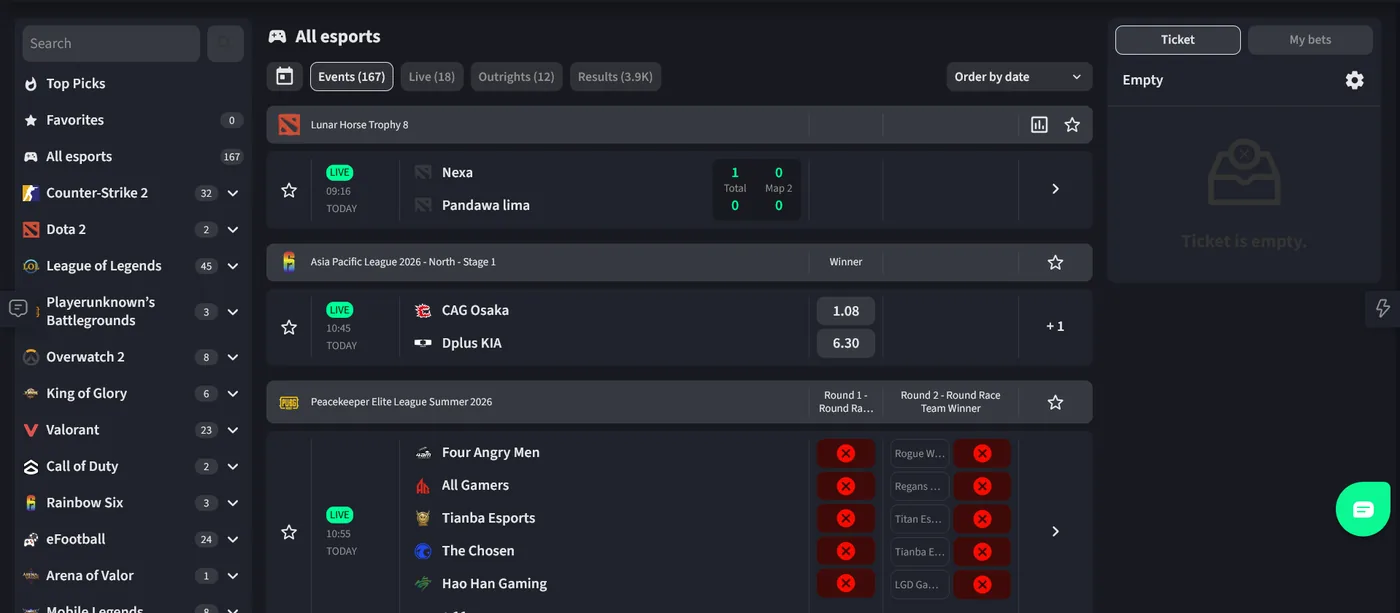Favorite the Peacekeeper Elite League Summer 2026
This screenshot has width=1400, height=613.
tap(1055, 402)
